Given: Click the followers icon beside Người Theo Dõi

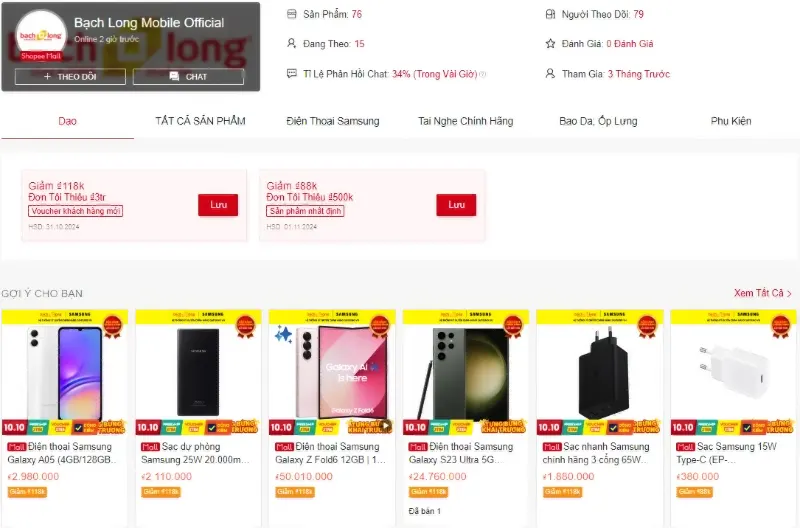Looking at the screenshot, I should tap(550, 14).
